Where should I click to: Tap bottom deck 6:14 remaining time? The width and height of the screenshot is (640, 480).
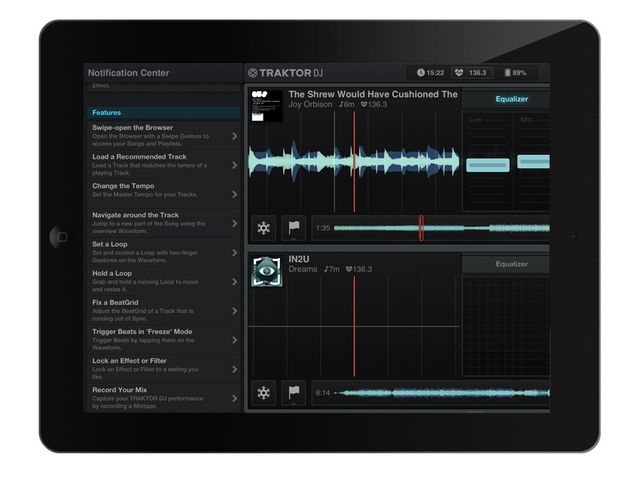323,393
